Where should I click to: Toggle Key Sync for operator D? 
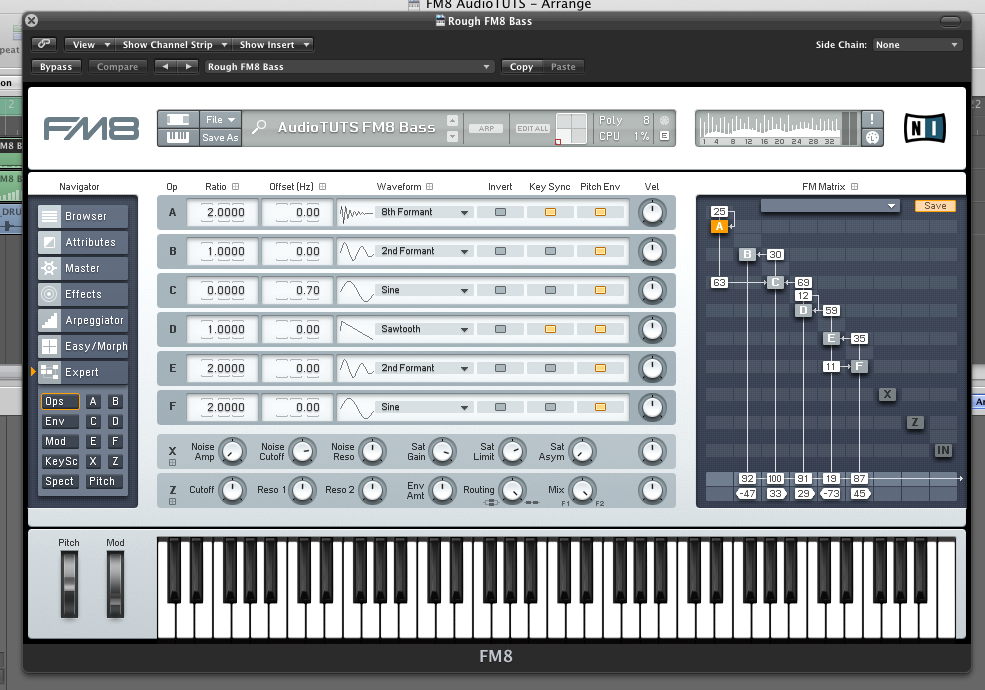pyautogui.click(x=550, y=329)
